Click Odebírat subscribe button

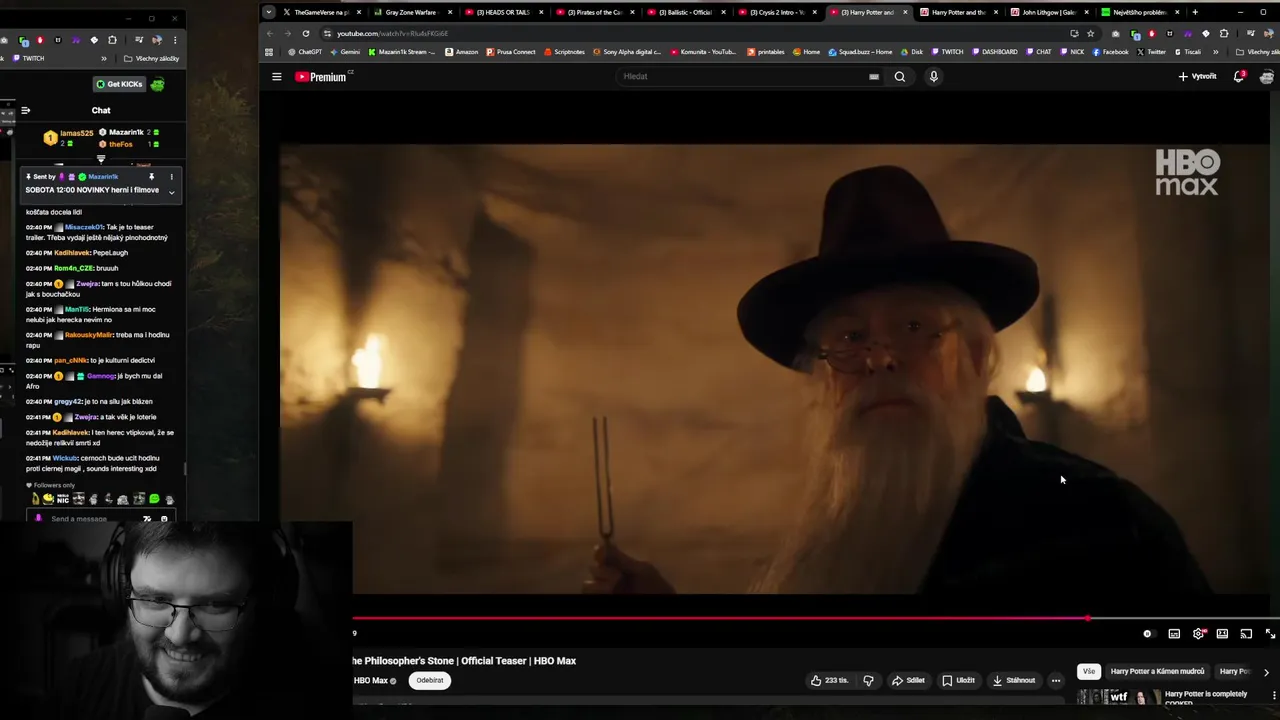(x=430, y=680)
